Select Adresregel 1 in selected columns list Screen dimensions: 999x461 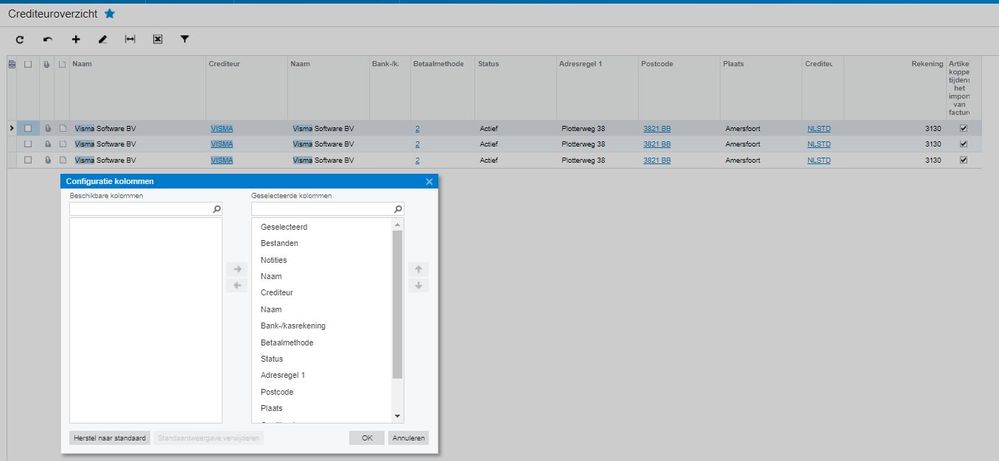(x=283, y=375)
